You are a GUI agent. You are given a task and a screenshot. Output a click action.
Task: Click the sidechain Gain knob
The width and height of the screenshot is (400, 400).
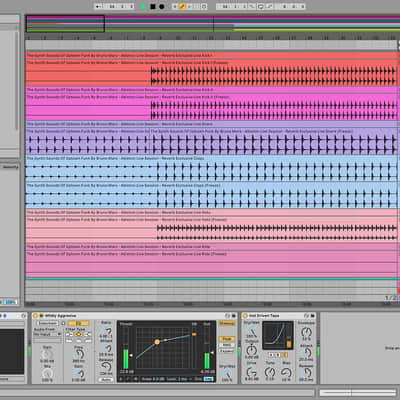pos(47,354)
